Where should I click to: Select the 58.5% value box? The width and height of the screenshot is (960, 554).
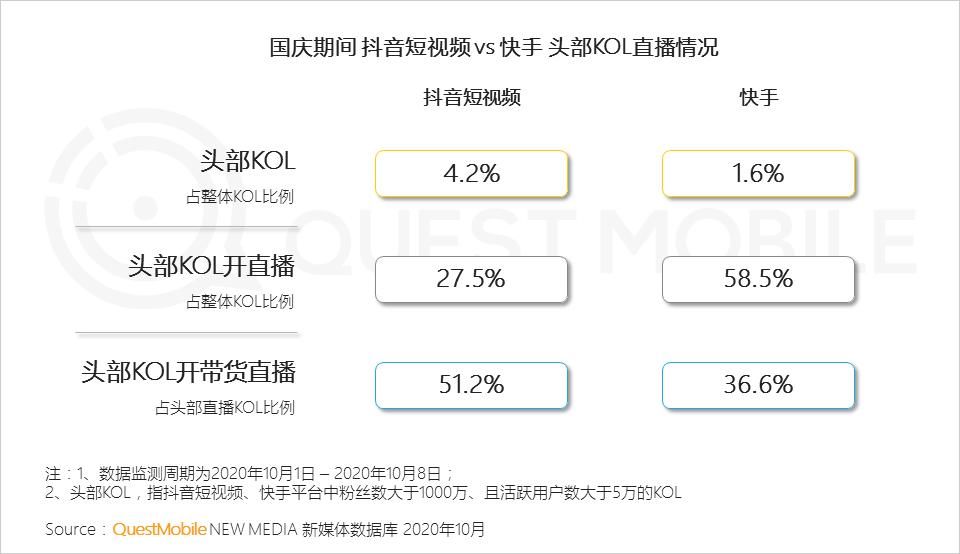coord(758,280)
